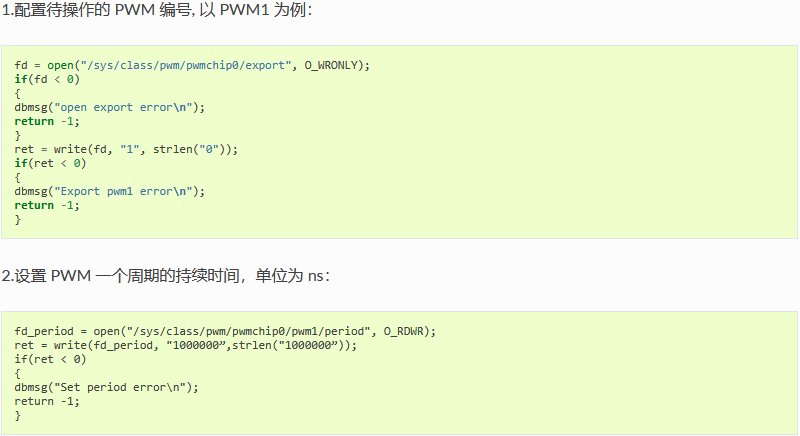Click the O_RDWR flag text
Image resolution: width=800 pixels, height=436 pixels.
pyautogui.click(x=404, y=331)
